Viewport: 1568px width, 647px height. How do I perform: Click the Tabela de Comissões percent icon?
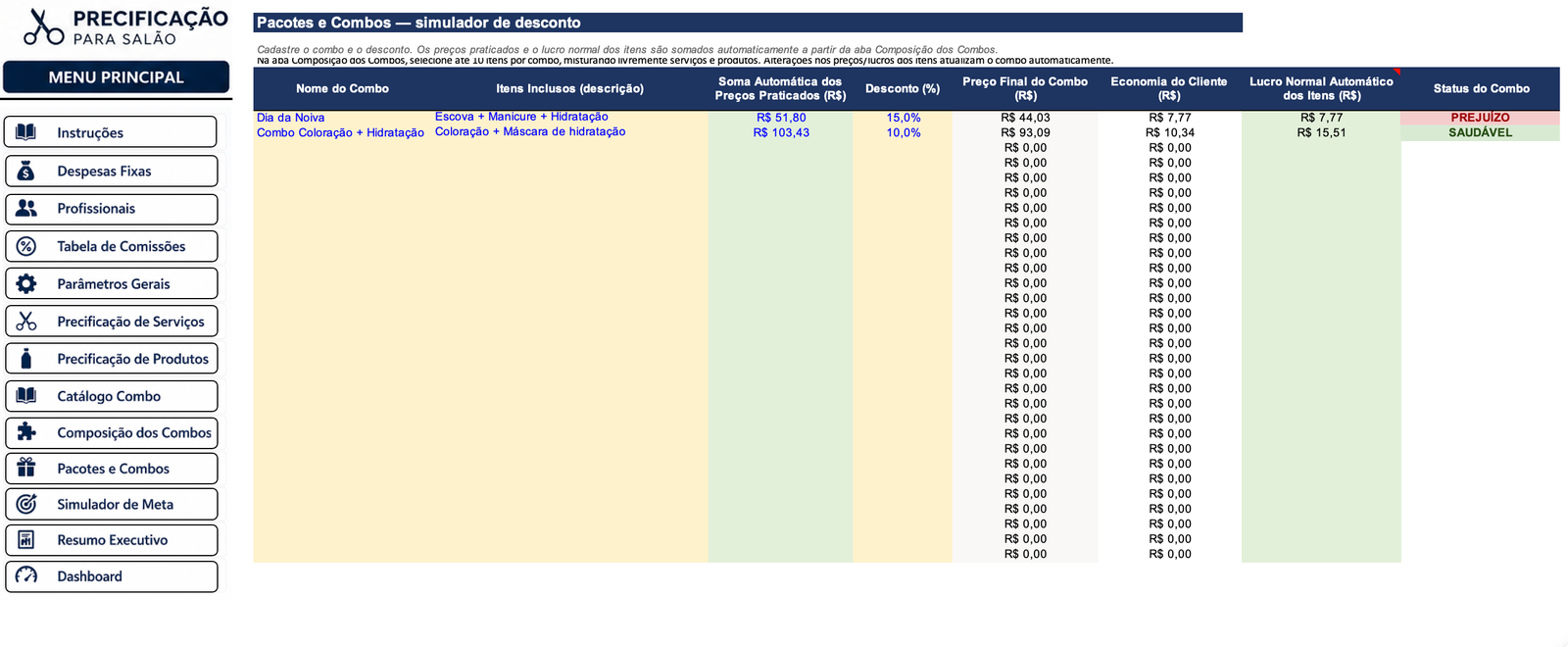tap(26, 246)
